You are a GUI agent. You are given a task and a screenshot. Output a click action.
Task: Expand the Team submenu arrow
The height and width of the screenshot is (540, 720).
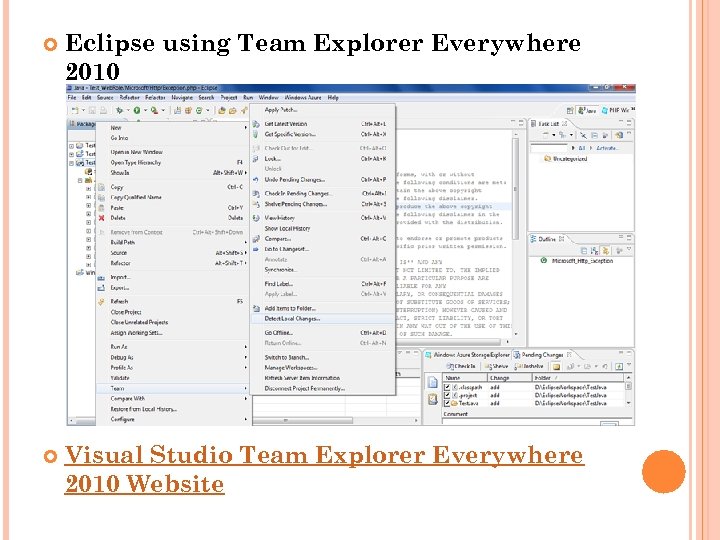pos(246,388)
